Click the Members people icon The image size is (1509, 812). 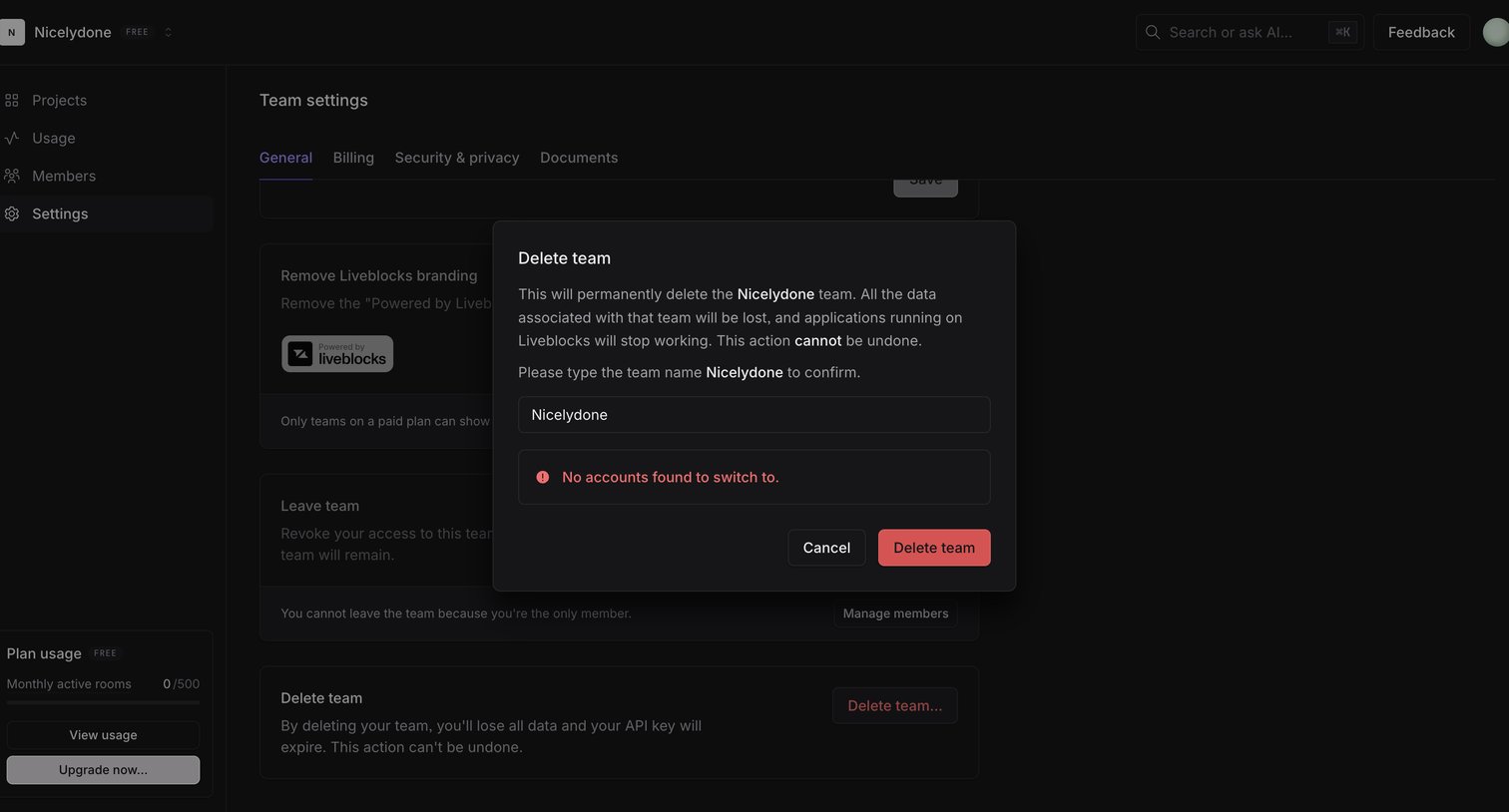point(12,176)
